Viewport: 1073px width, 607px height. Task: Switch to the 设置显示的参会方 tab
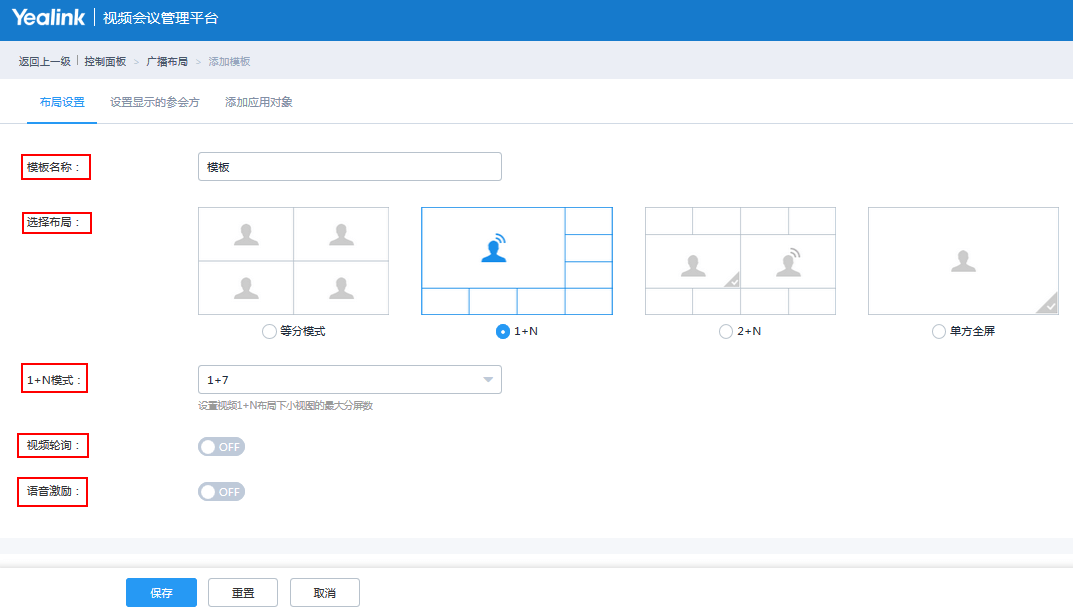[155, 102]
